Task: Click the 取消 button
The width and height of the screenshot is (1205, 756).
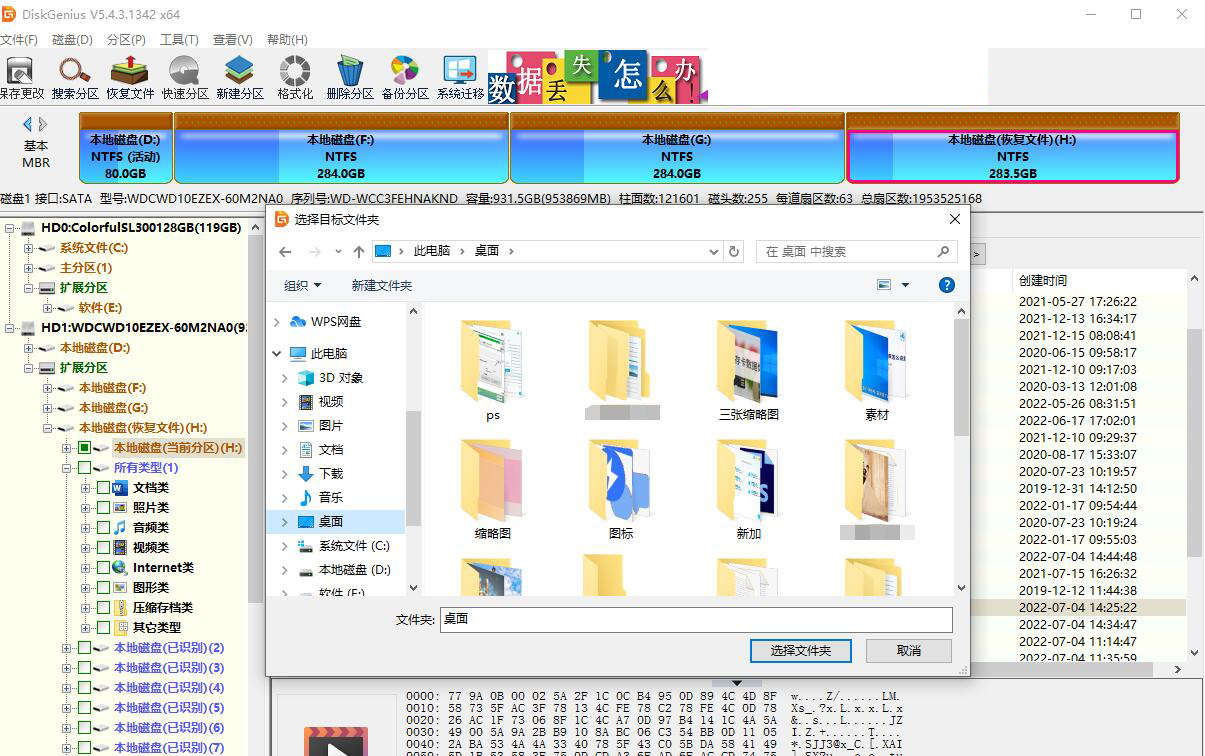Action: tap(908, 651)
